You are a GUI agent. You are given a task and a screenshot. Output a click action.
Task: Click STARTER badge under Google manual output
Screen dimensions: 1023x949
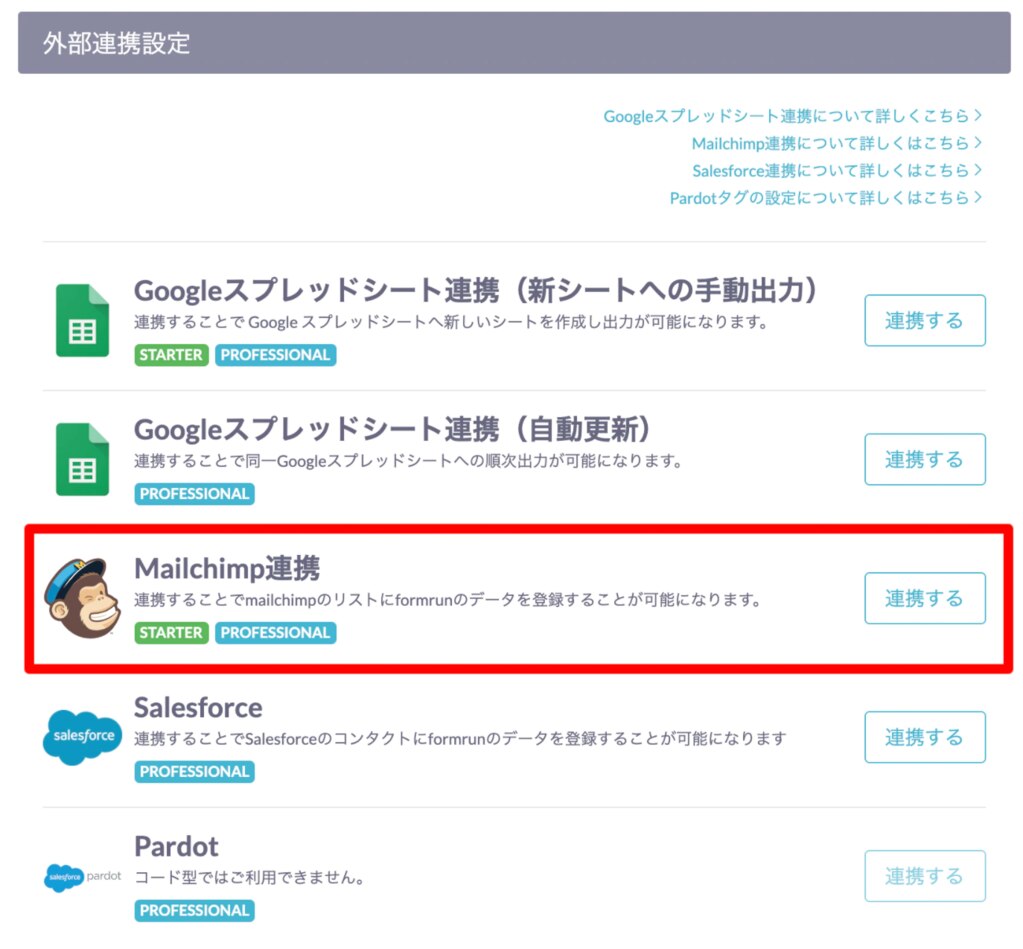pyautogui.click(x=171, y=355)
